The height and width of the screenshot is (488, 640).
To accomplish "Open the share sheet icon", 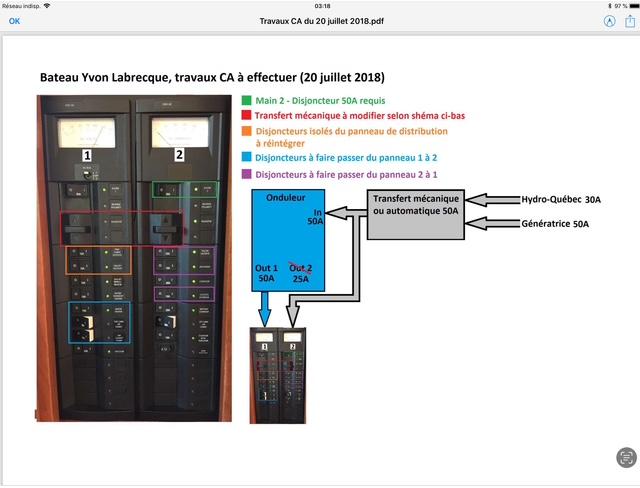I will coord(630,21).
